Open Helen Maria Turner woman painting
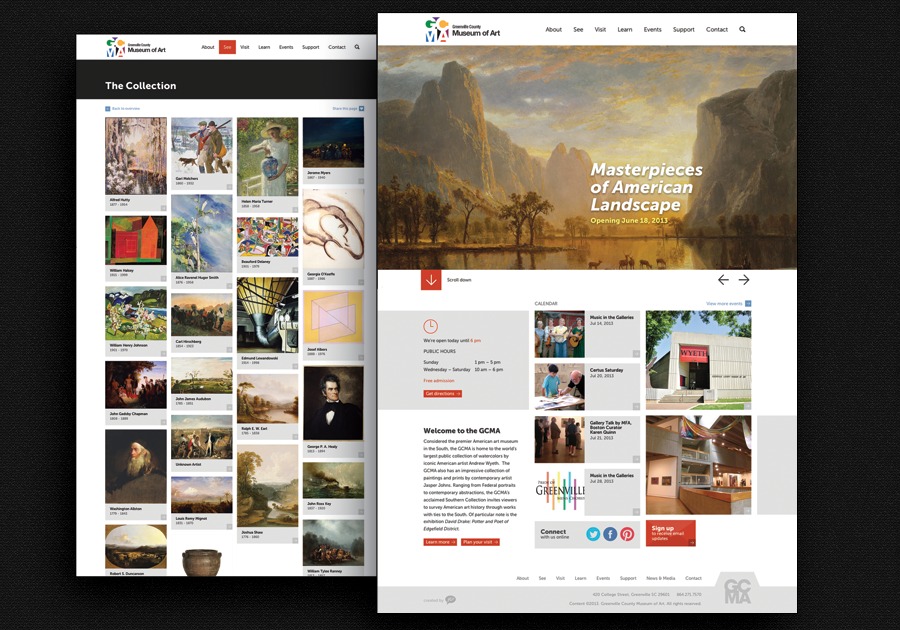This screenshot has height=630, width=900. pyautogui.click(x=267, y=157)
